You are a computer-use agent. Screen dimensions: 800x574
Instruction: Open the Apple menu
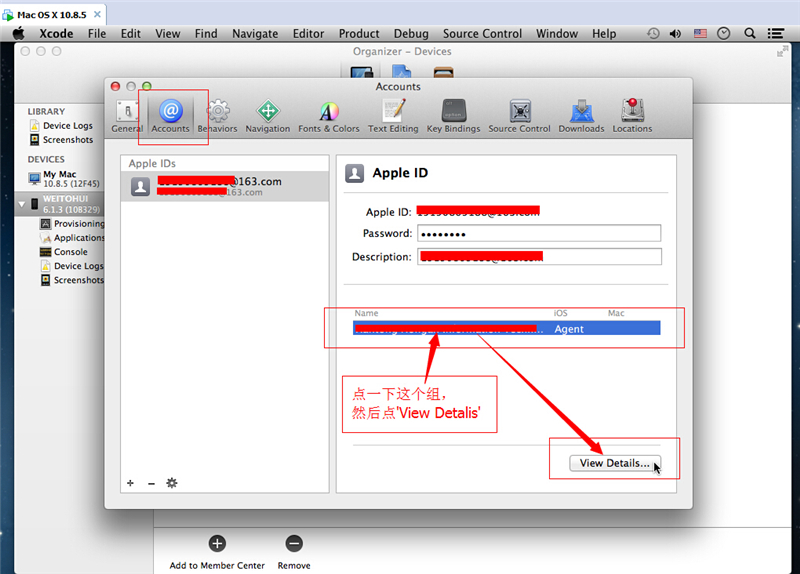tap(19, 34)
